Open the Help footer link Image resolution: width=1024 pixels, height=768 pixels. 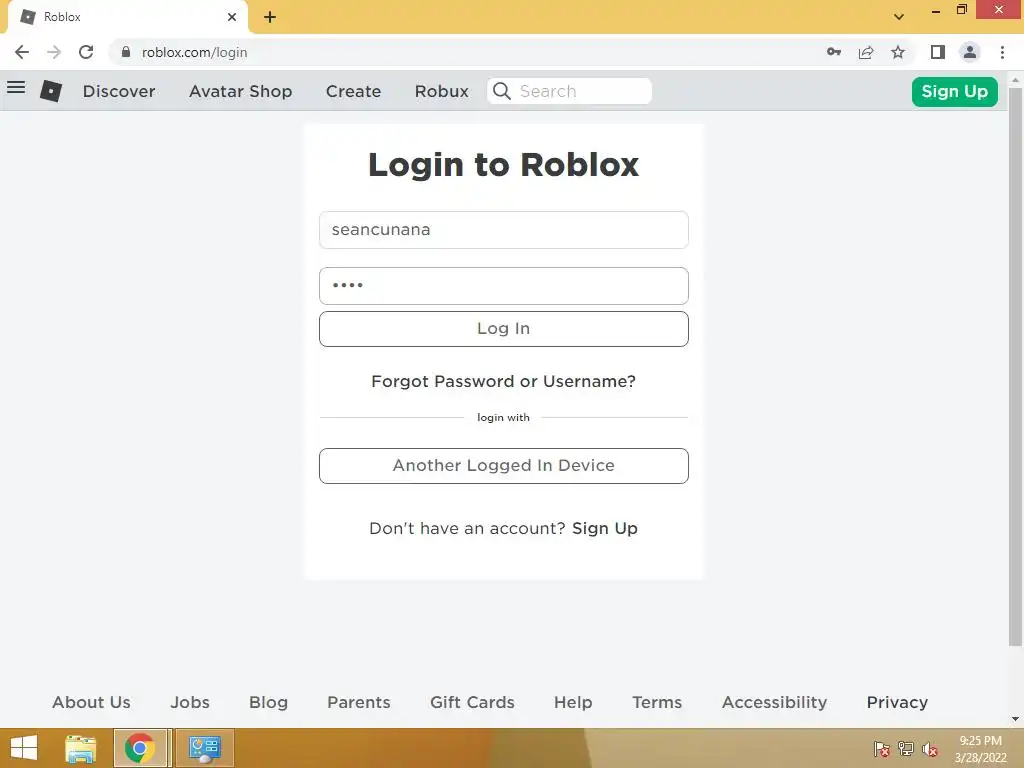[573, 702]
